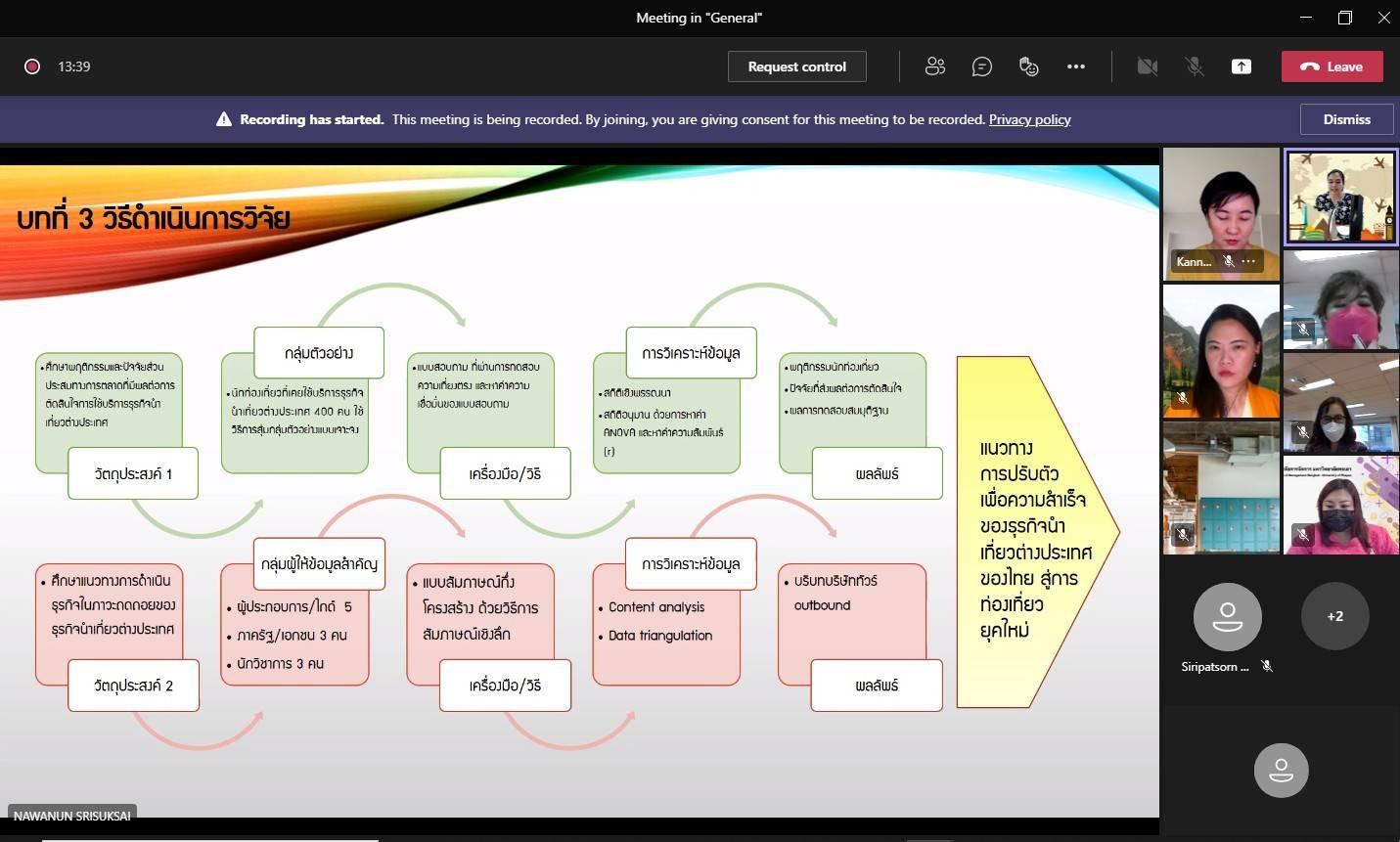Click the กลุ่มผู้ให้ข้อมูลสำคัญ label on slide

point(319,563)
